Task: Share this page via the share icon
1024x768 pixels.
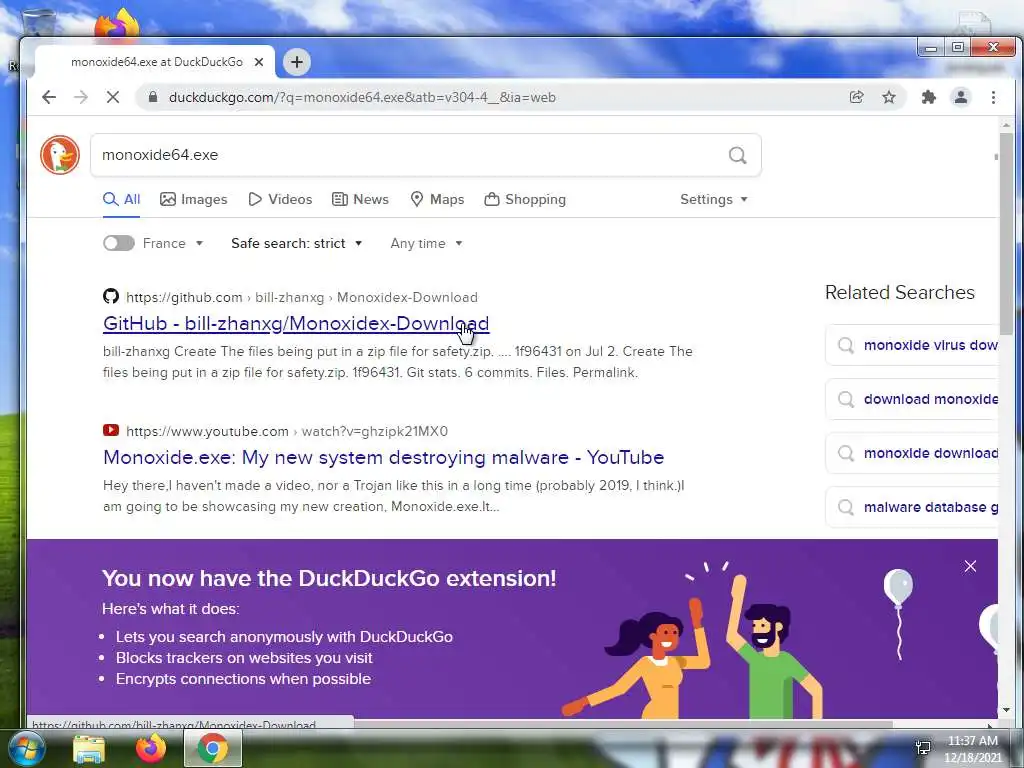Action: tap(856, 97)
